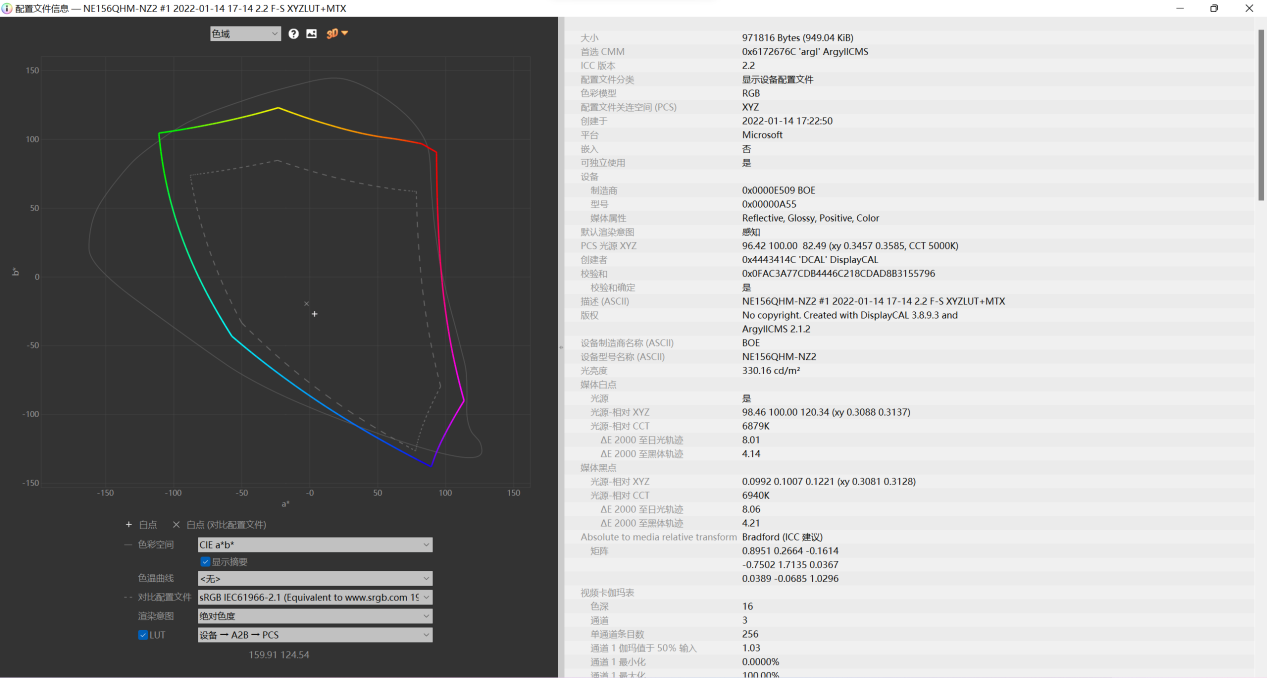Open the 色温曲线 <无> dropdown

click(x=314, y=578)
